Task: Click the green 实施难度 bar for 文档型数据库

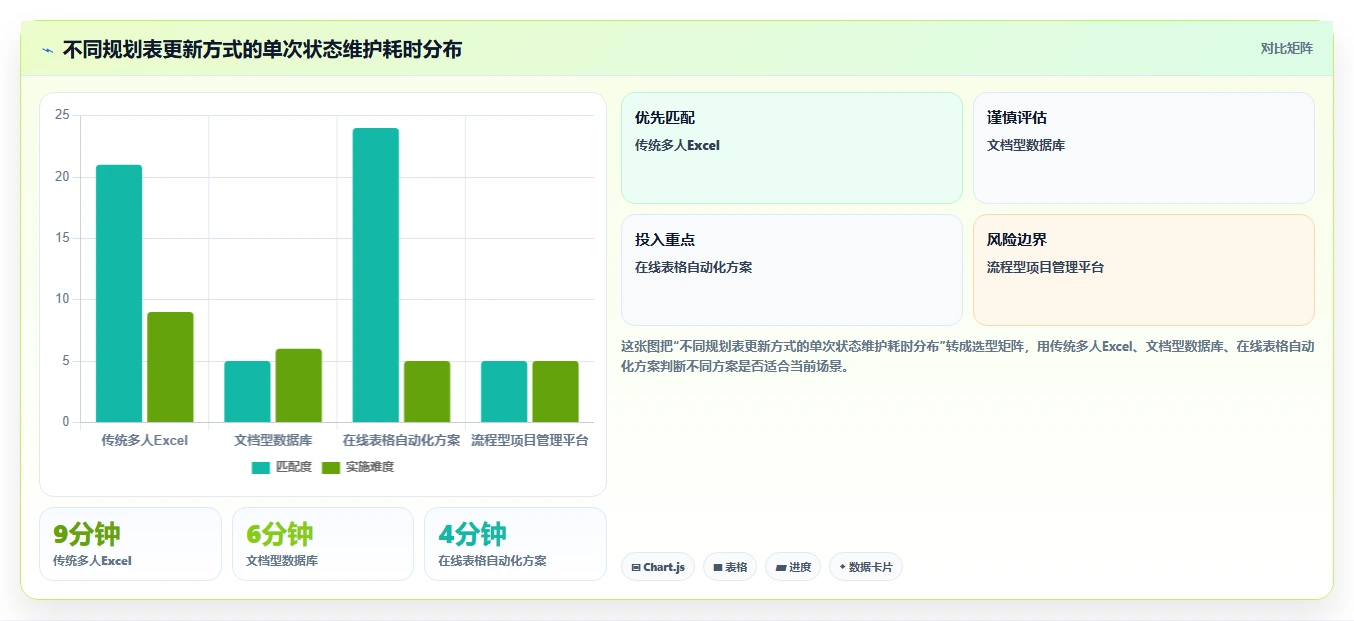Action: point(298,385)
